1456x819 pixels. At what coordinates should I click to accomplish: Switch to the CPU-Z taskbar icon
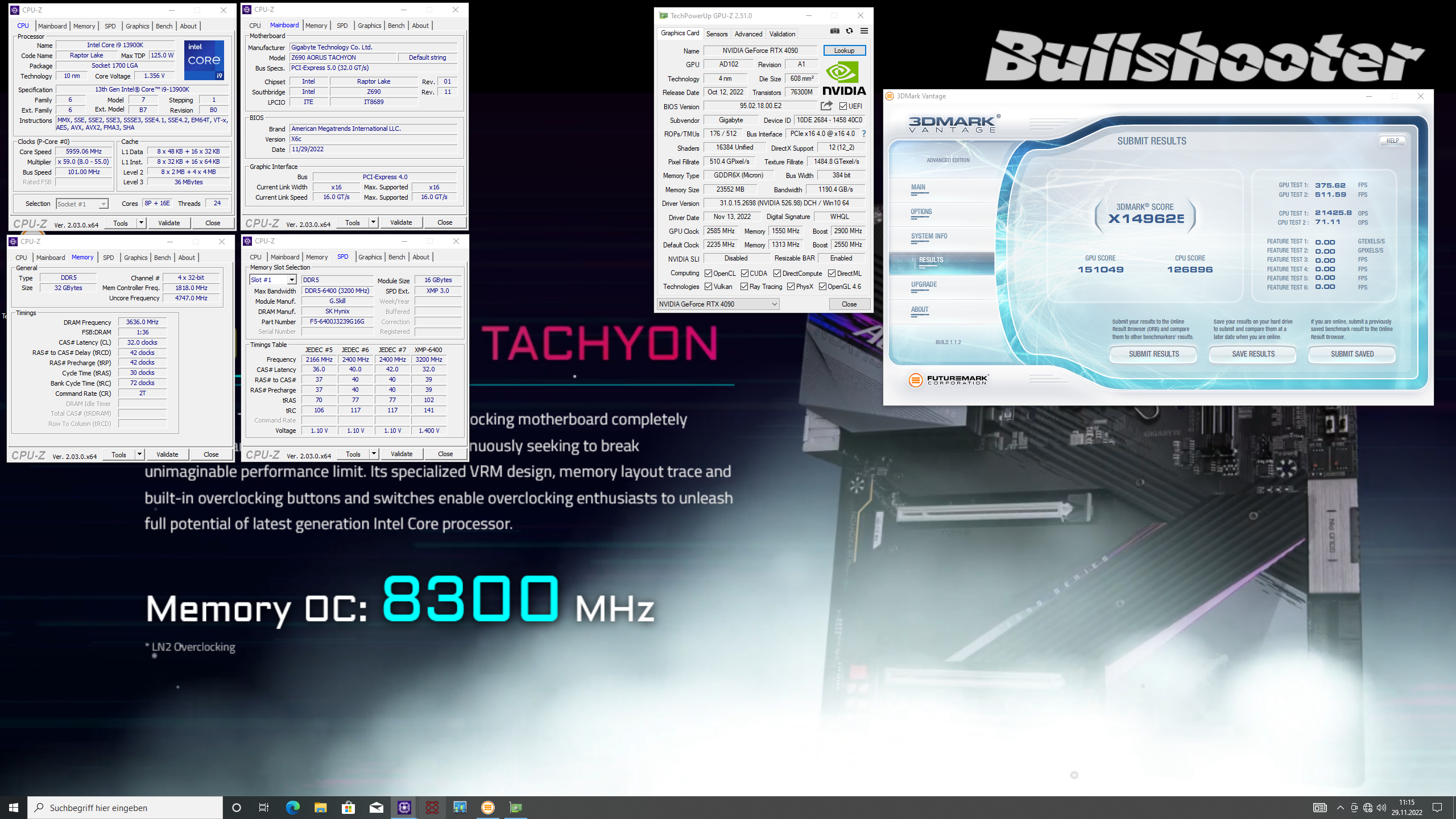click(x=404, y=807)
